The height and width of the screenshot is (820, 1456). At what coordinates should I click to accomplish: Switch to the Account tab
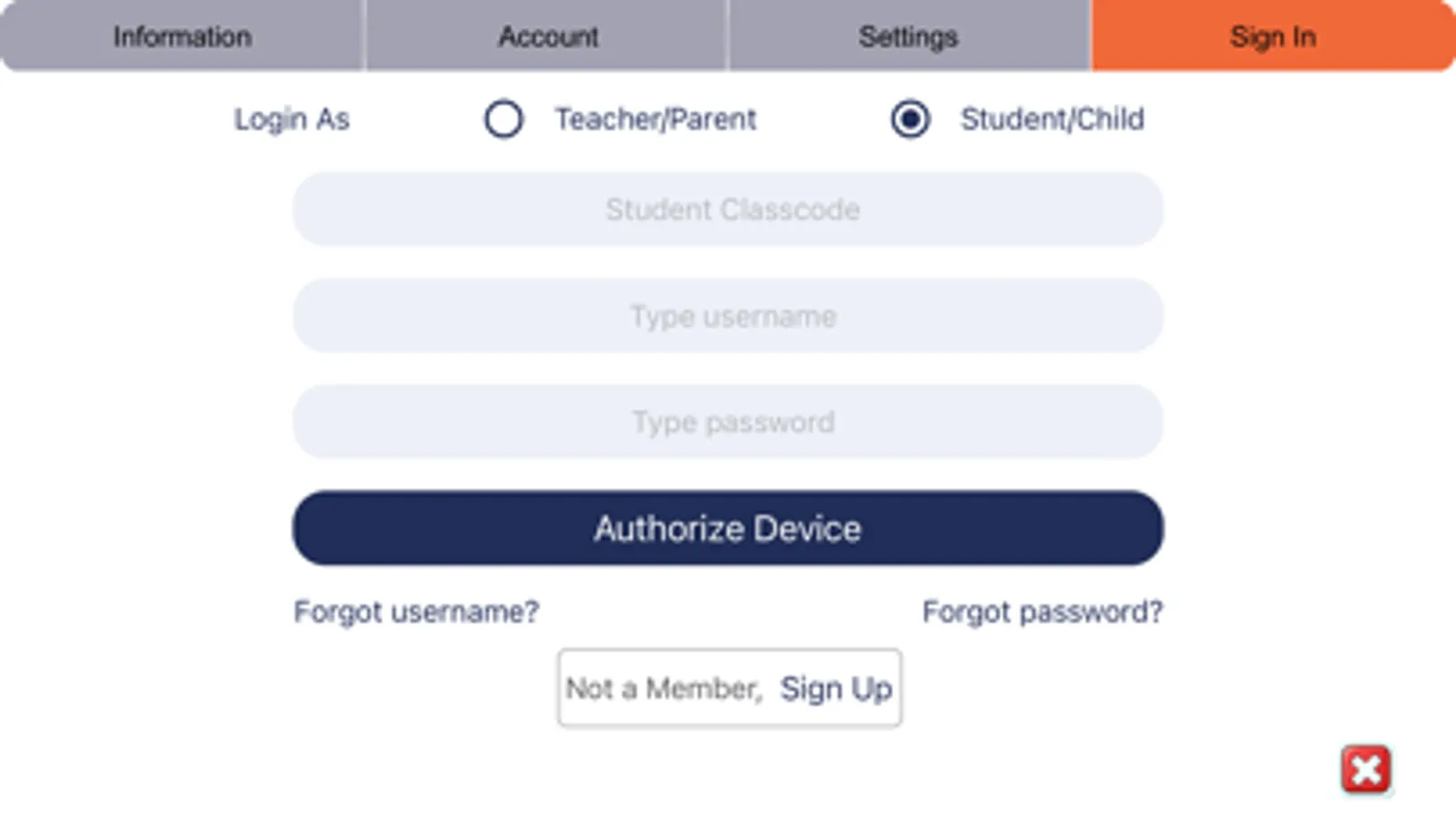(x=547, y=36)
